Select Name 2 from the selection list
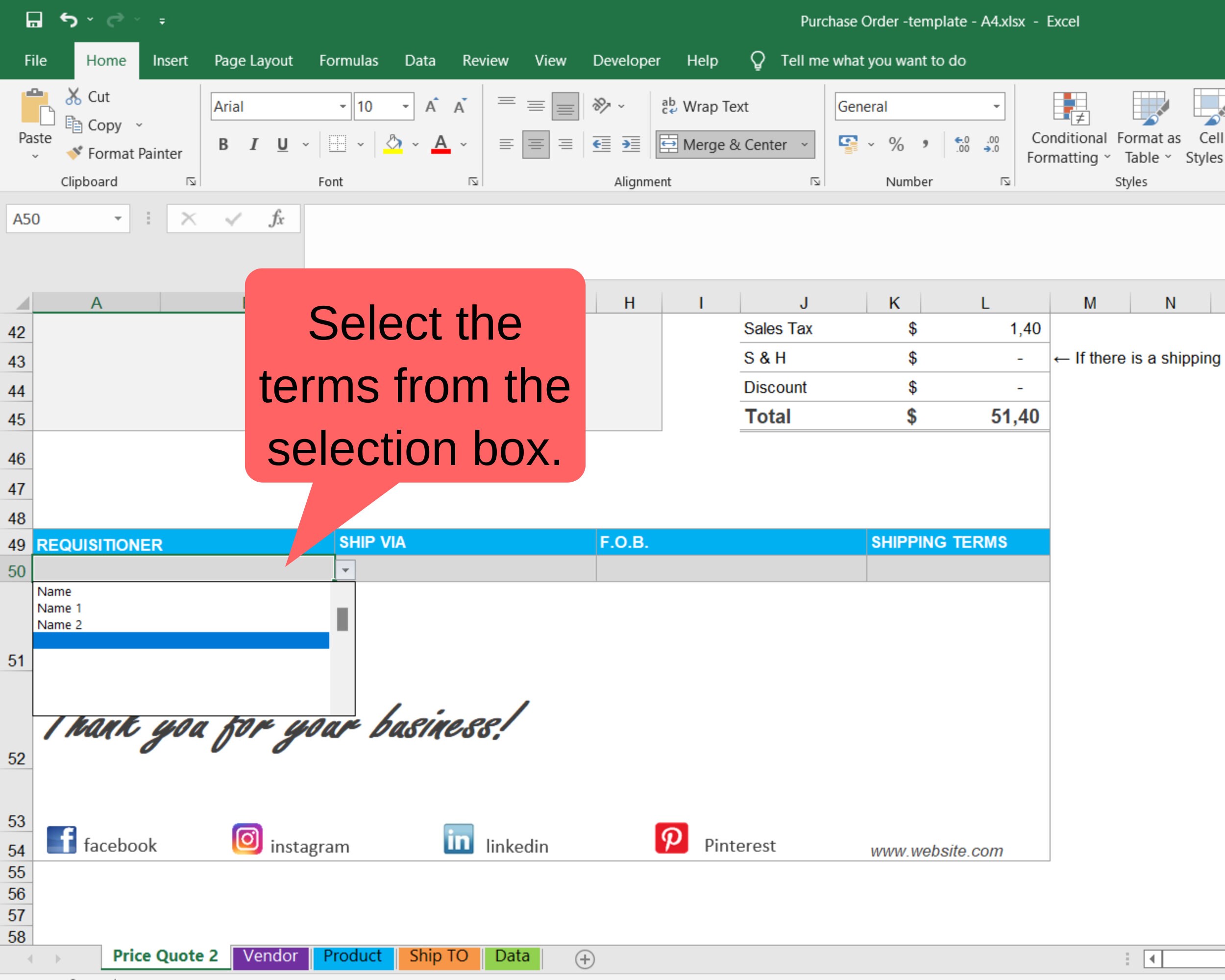Viewport: 1225px width, 980px height. 60,625
